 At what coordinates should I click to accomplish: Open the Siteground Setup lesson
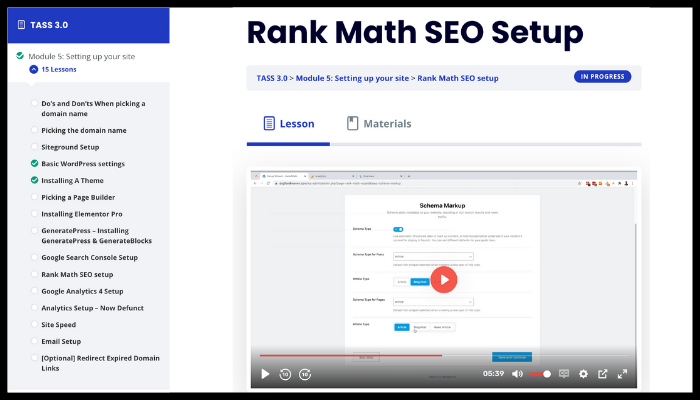pyautogui.click(x=70, y=147)
